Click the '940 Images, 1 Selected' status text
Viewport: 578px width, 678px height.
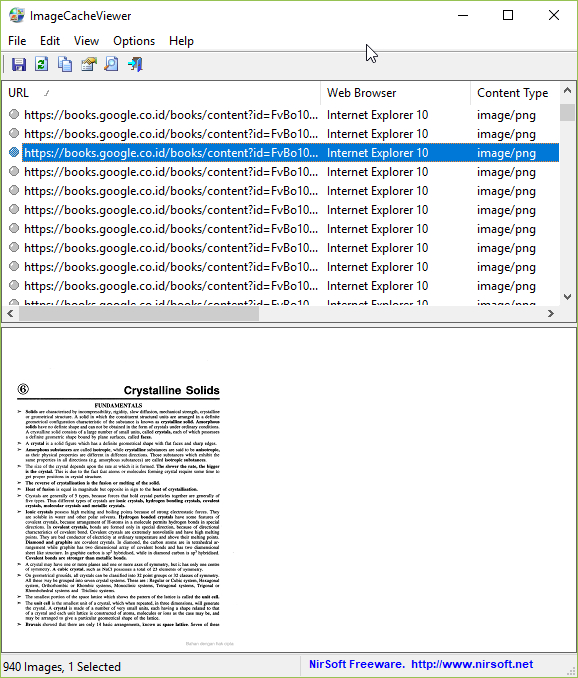(62, 667)
